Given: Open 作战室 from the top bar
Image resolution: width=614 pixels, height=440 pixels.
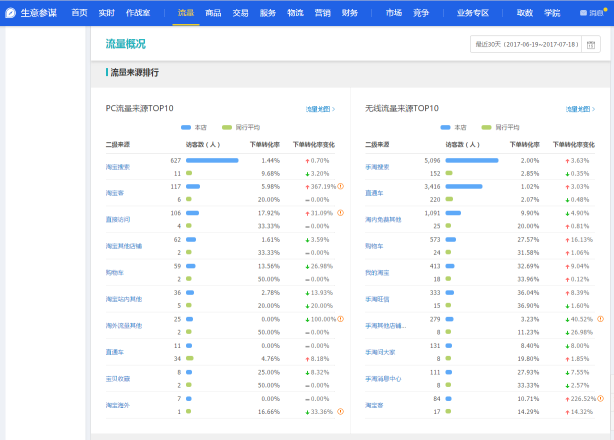Looking at the screenshot, I should coord(138,13).
